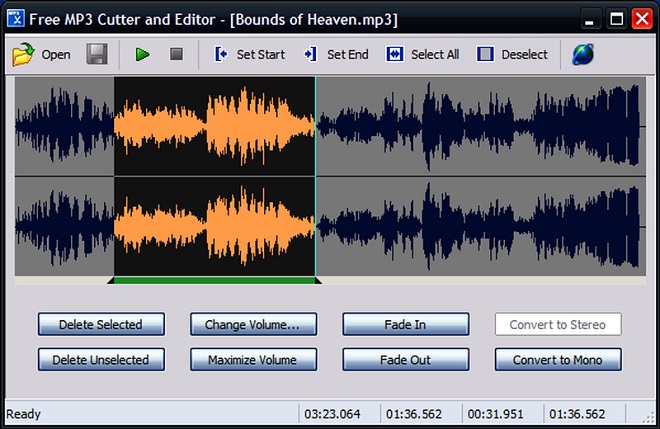660x429 pixels.
Task: Click the orange selected waveform in the bottom channel
Action: point(214,226)
